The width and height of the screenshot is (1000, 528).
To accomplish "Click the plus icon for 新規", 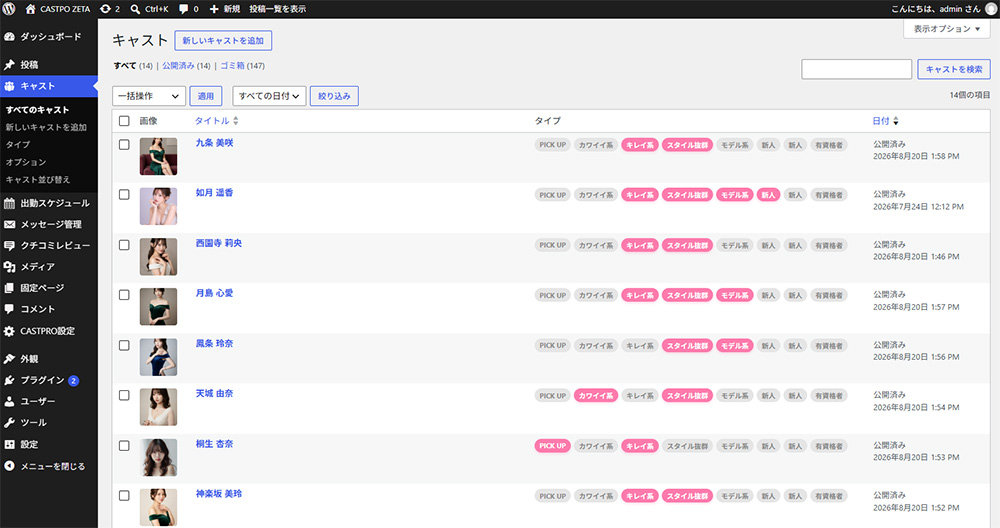I will (214, 9).
